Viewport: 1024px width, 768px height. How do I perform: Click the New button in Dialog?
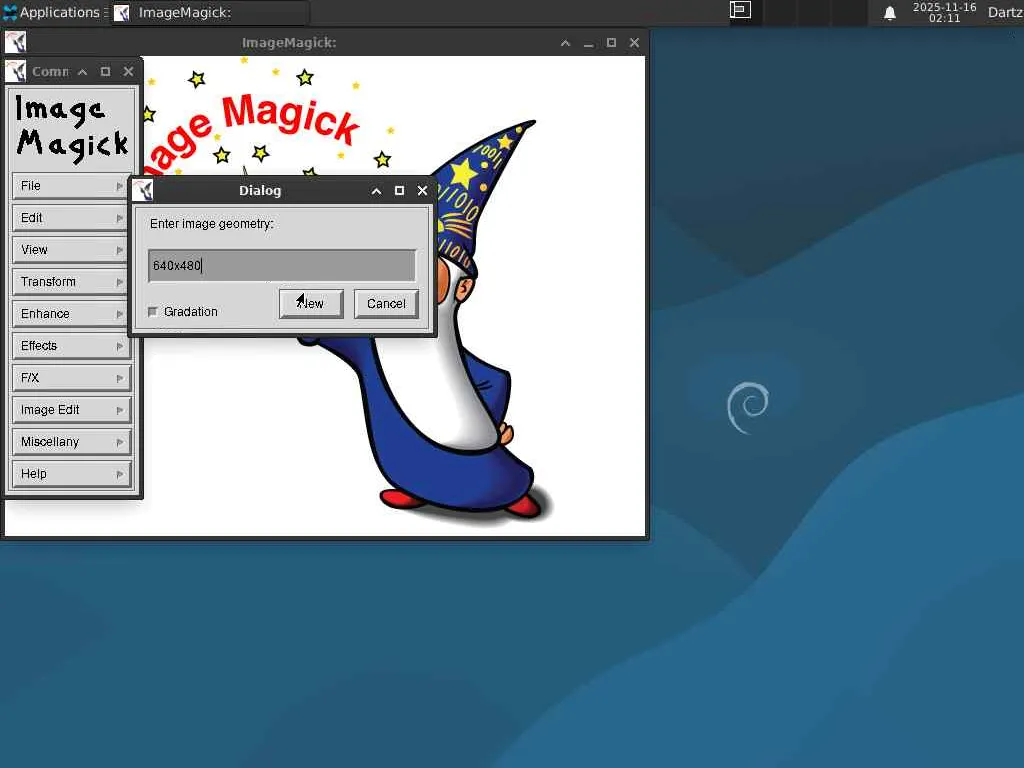pyautogui.click(x=312, y=304)
